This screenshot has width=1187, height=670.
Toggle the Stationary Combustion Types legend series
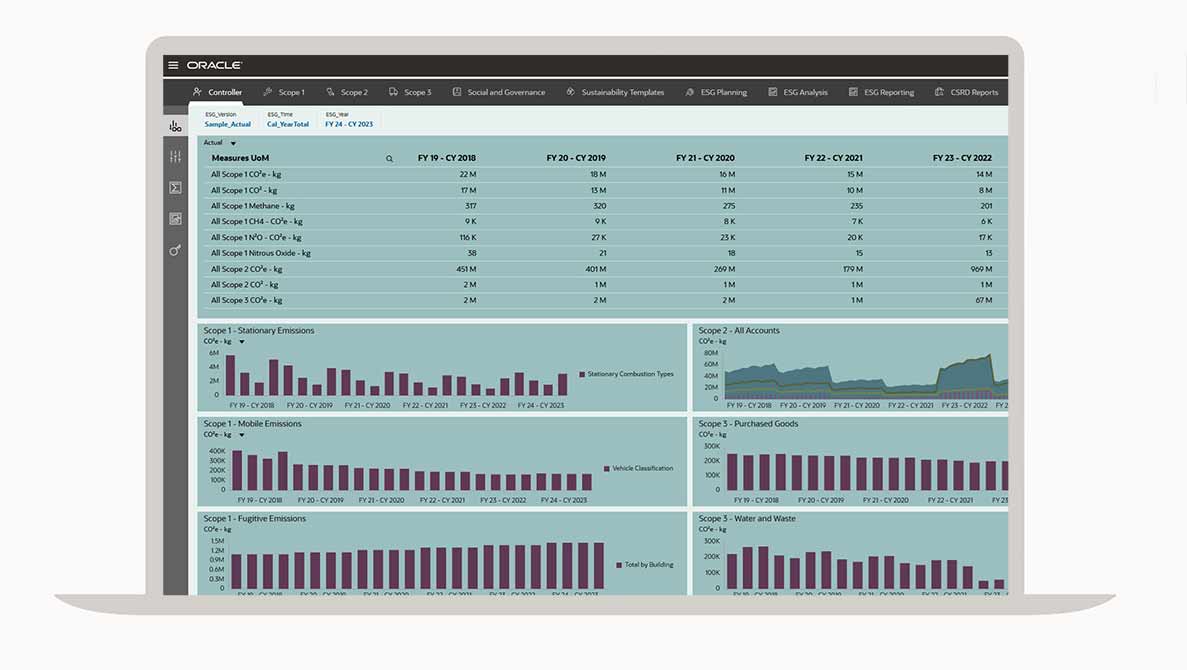[629, 374]
